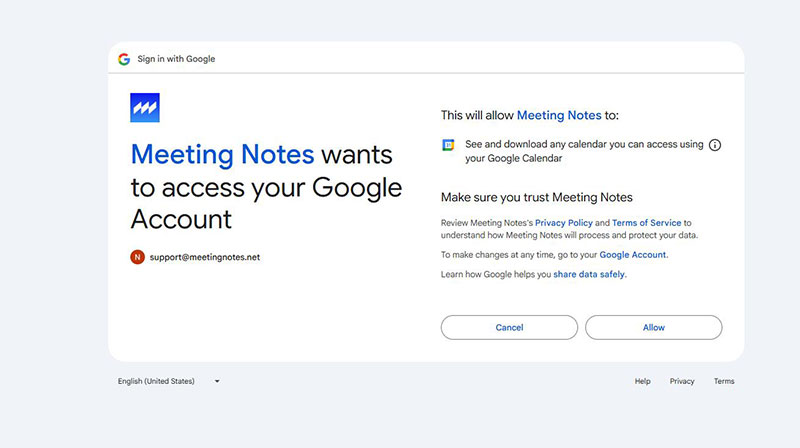Image resolution: width=800 pixels, height=448 pixels.
Task: Cancel the access request
Action: 509,327
